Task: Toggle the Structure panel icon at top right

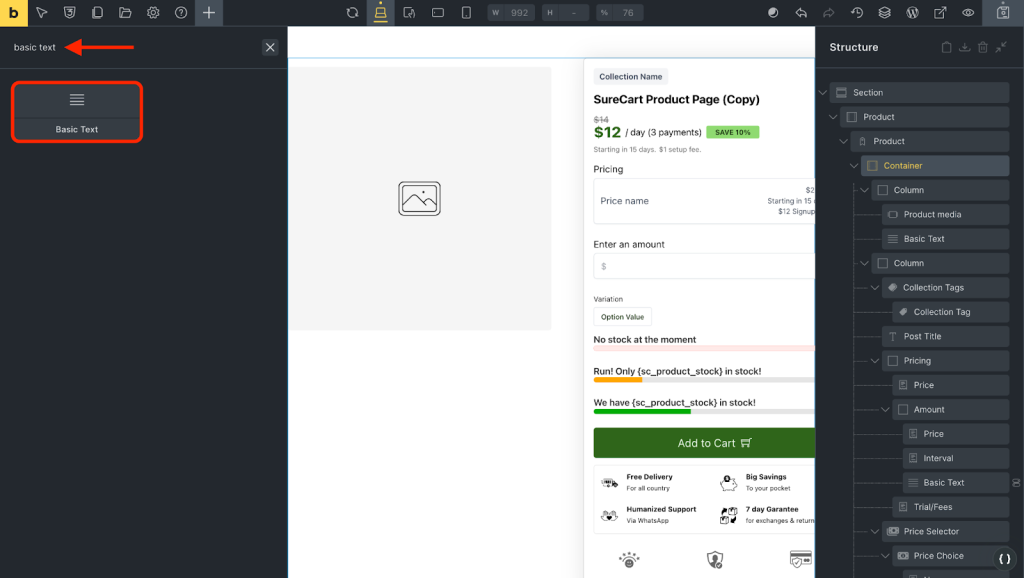Action: point(1003,13)
